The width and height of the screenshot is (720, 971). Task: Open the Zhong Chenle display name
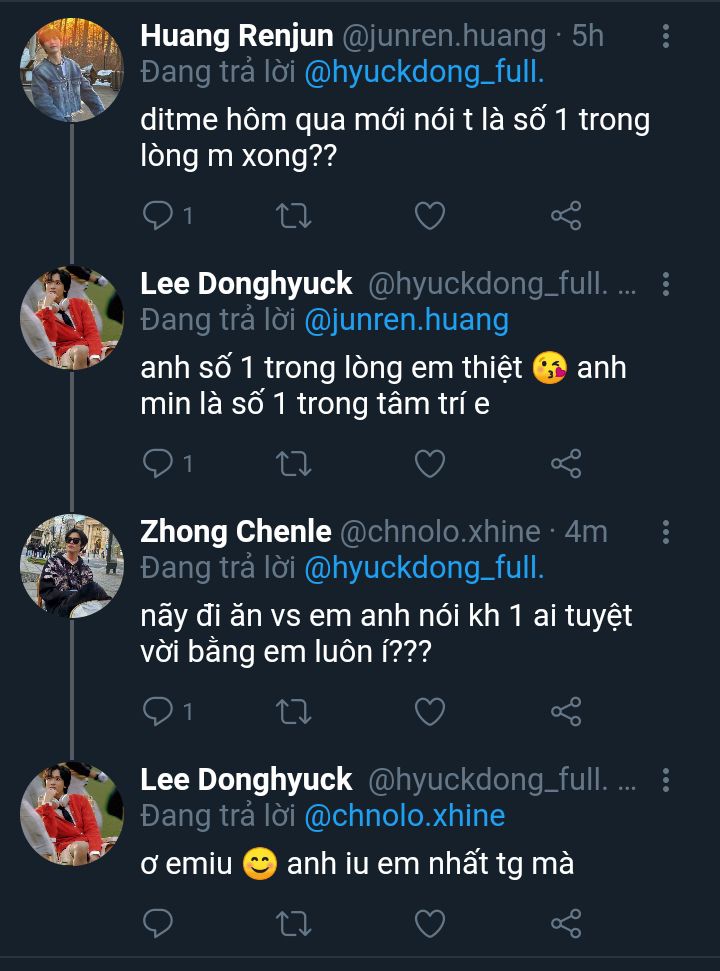236,532
